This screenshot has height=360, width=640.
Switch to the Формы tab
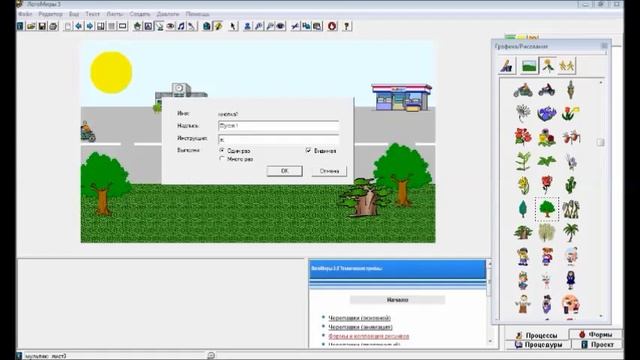596,334
